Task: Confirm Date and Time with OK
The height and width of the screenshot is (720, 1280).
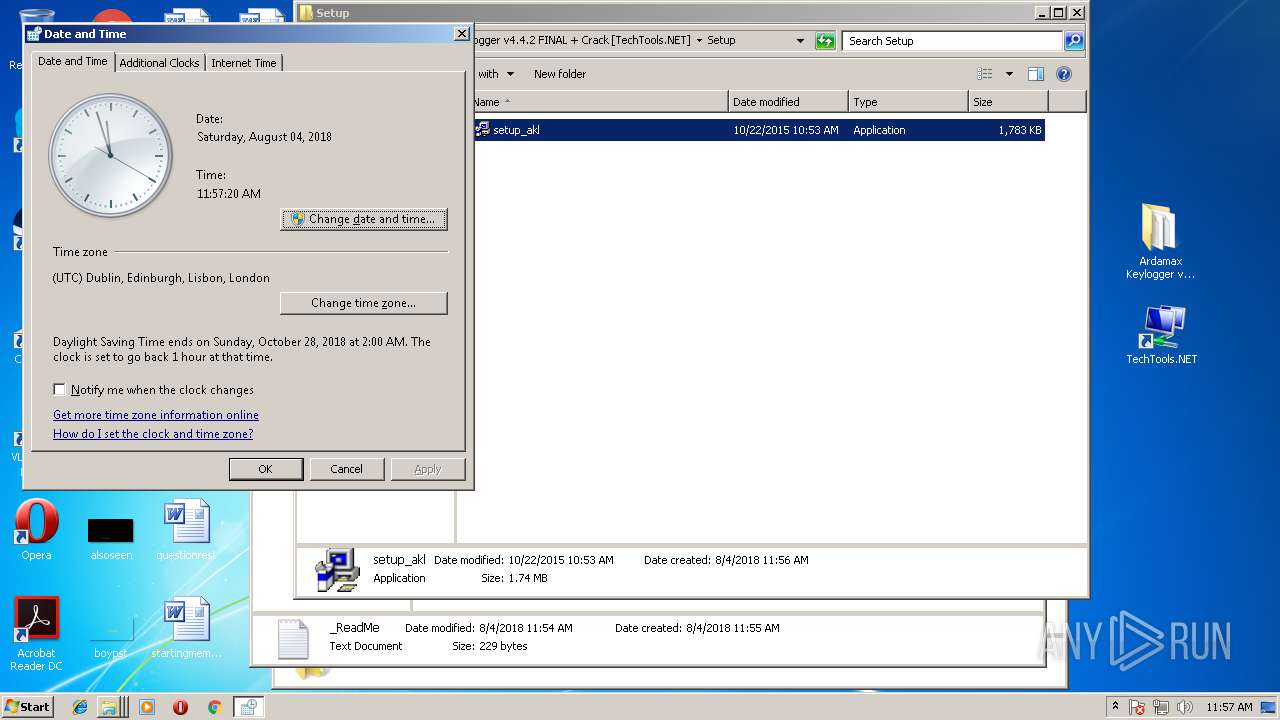Action: coord(266,469)
